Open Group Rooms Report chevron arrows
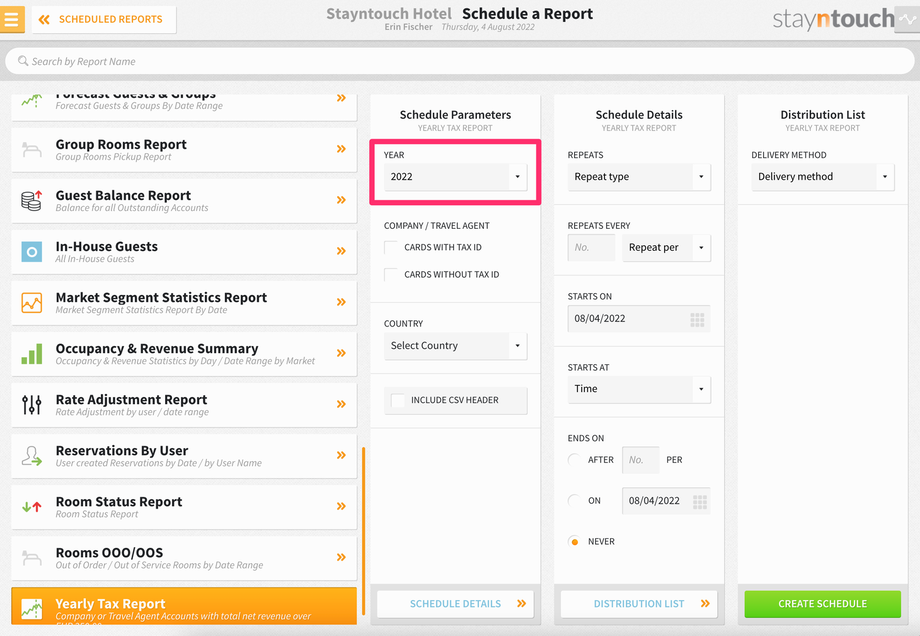The width and height of the screenshot is (920, 636). 341,149
